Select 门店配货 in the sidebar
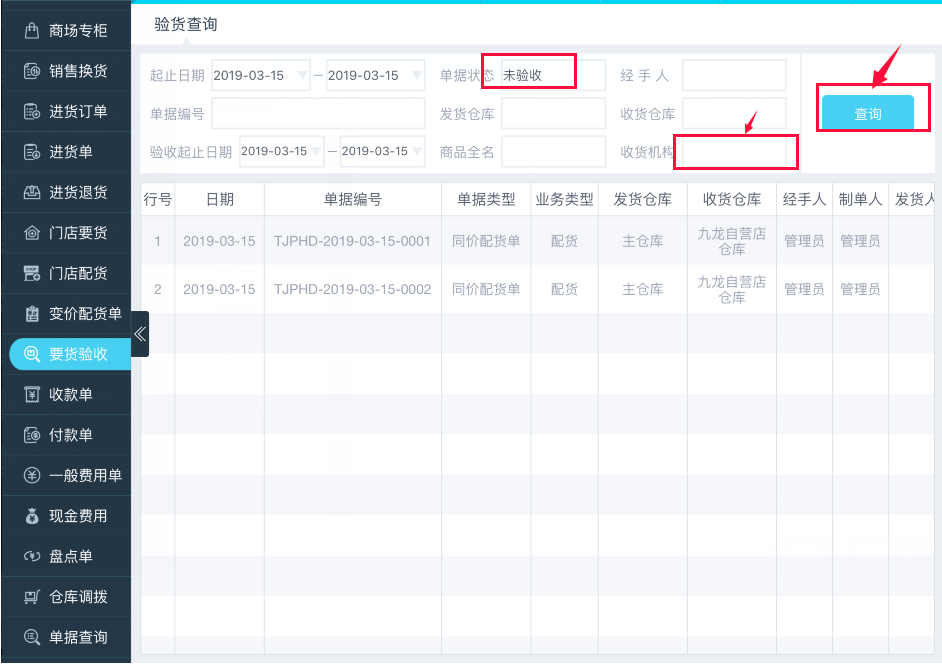The image size is (942, 665). point(66,273)
